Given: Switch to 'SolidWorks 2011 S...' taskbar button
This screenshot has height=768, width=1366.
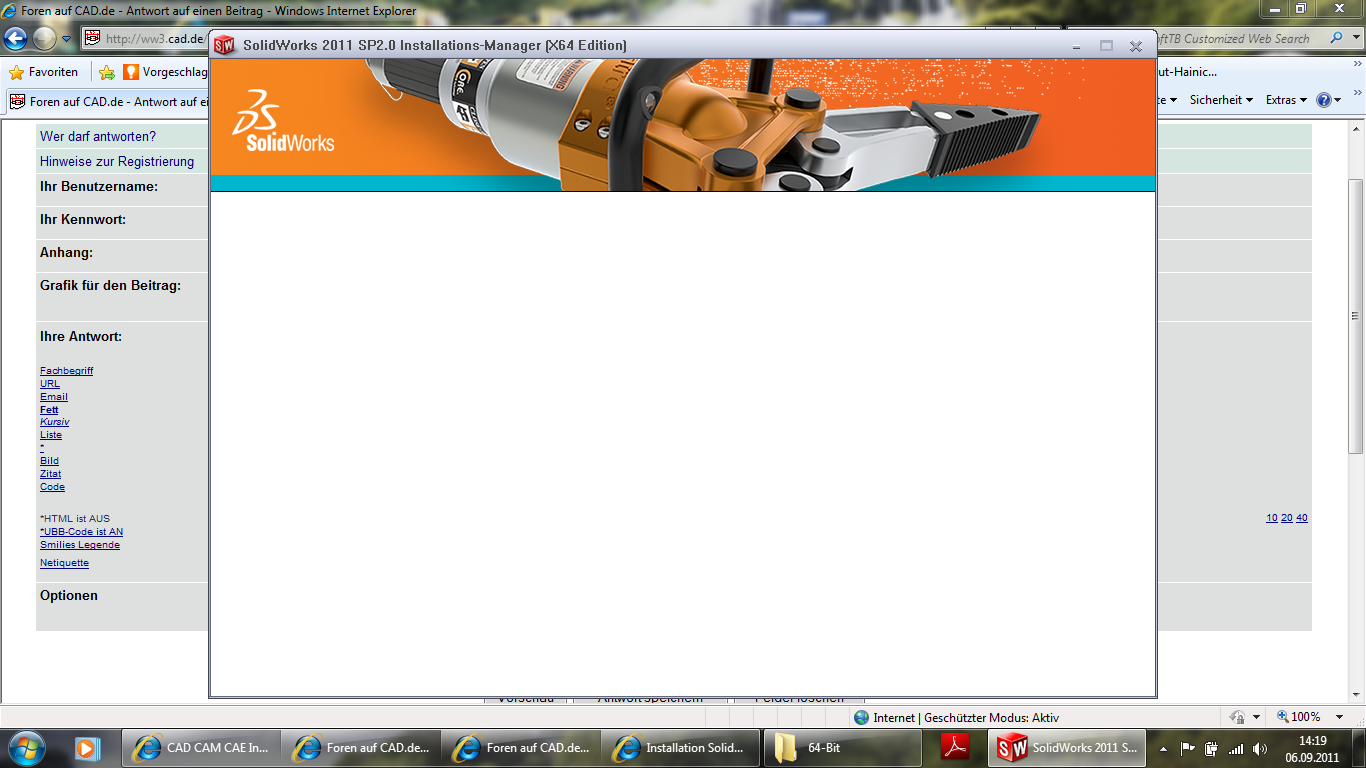Looking at the screenshot, I should click(x=1068, y=748).
